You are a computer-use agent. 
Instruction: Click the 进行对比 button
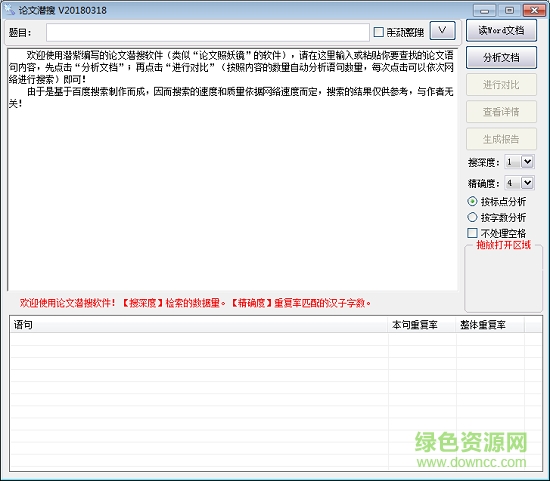(501, 85)
